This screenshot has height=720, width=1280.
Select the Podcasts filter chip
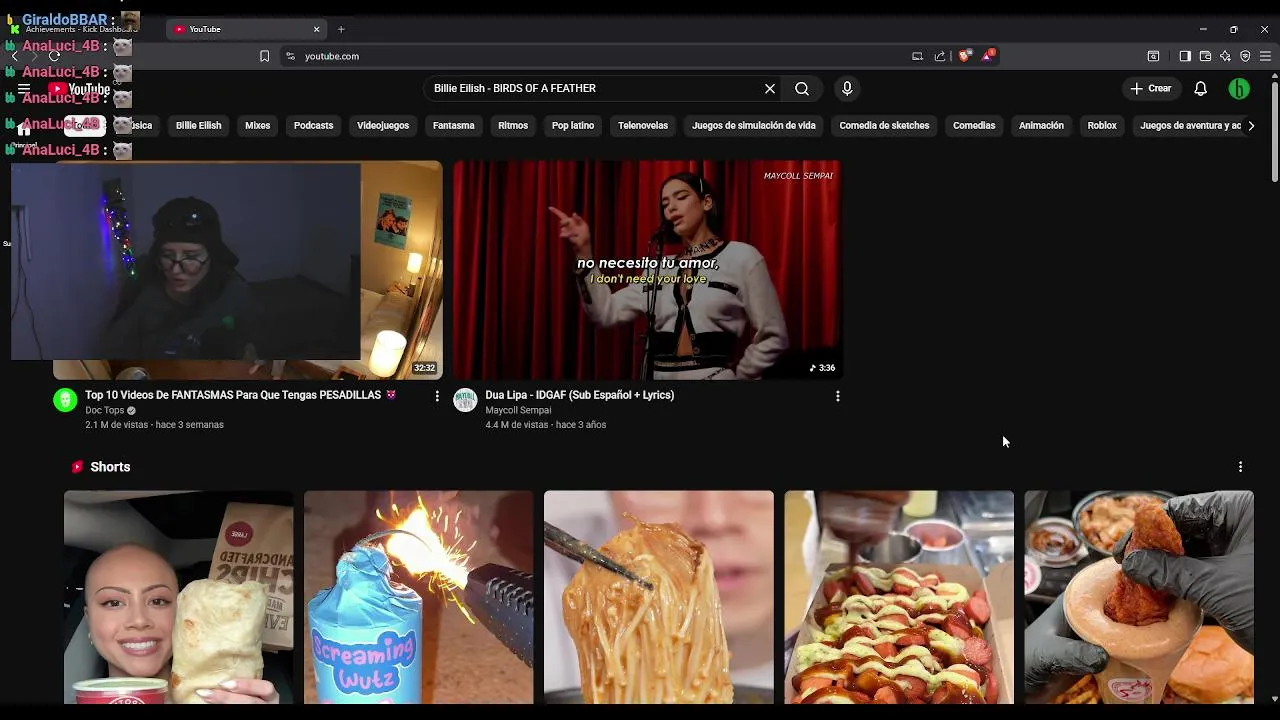pyautogui.click(x=313, y=126)
